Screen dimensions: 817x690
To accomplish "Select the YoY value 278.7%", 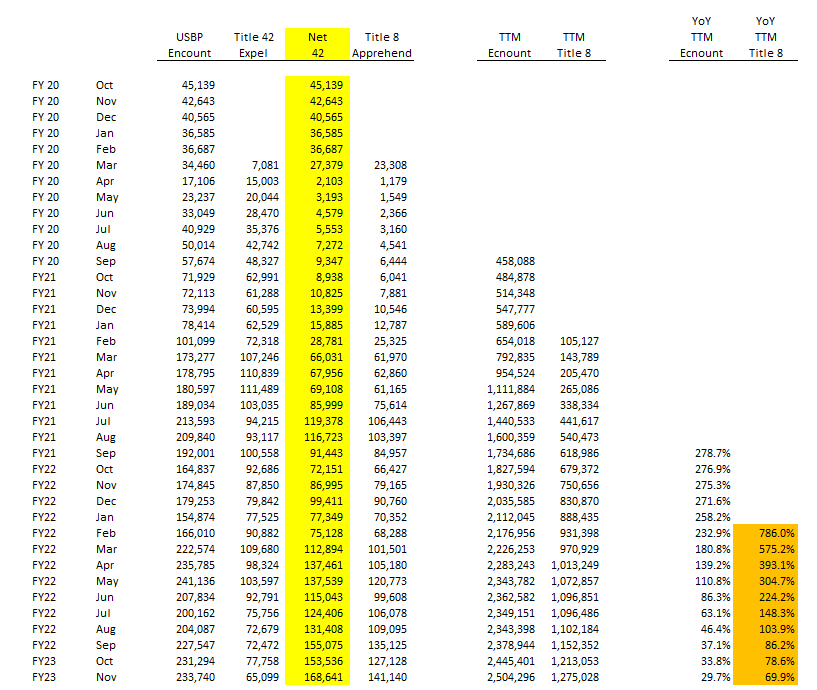I will click(x=713, y=453).
